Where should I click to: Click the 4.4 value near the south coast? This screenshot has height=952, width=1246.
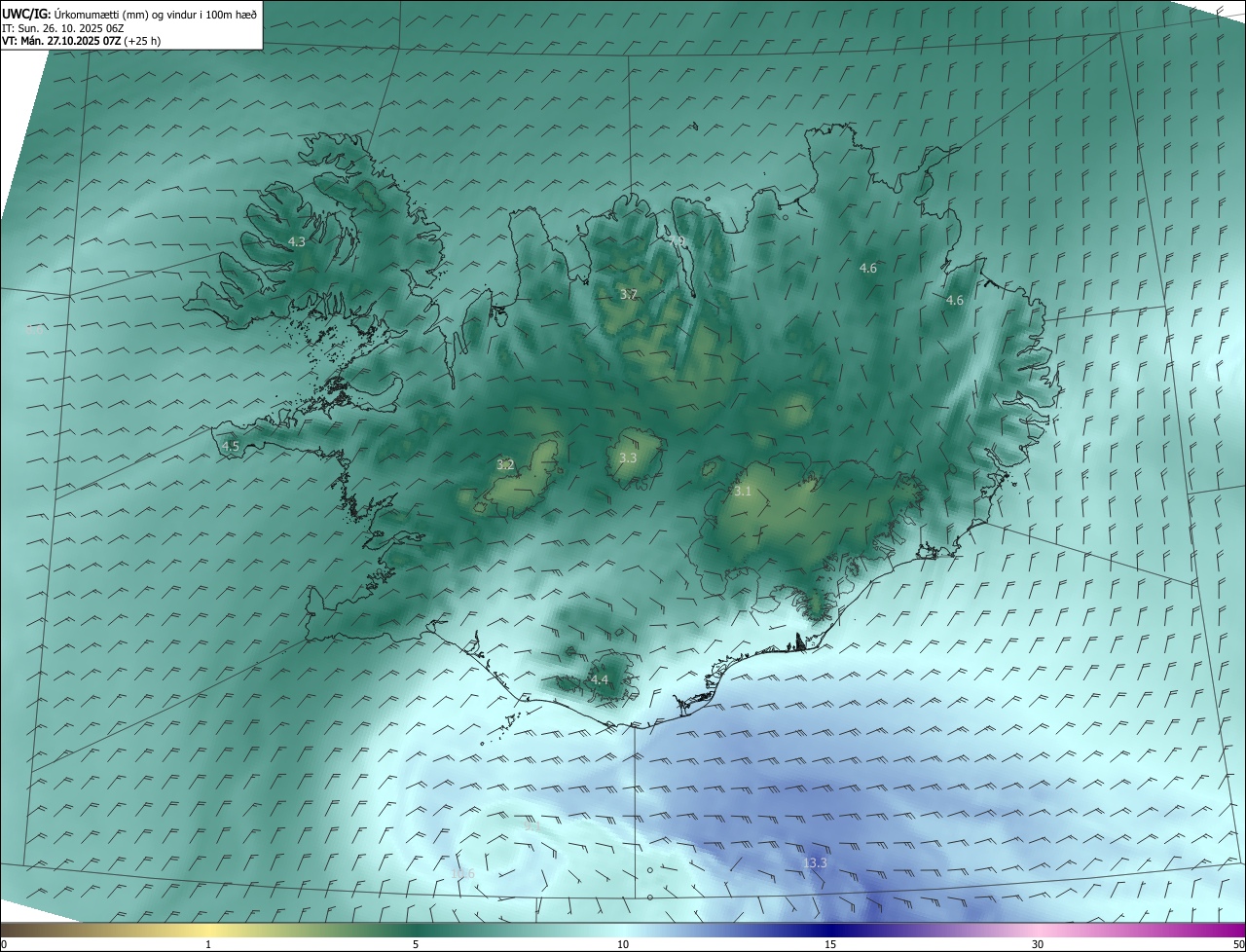coord(599,679)
